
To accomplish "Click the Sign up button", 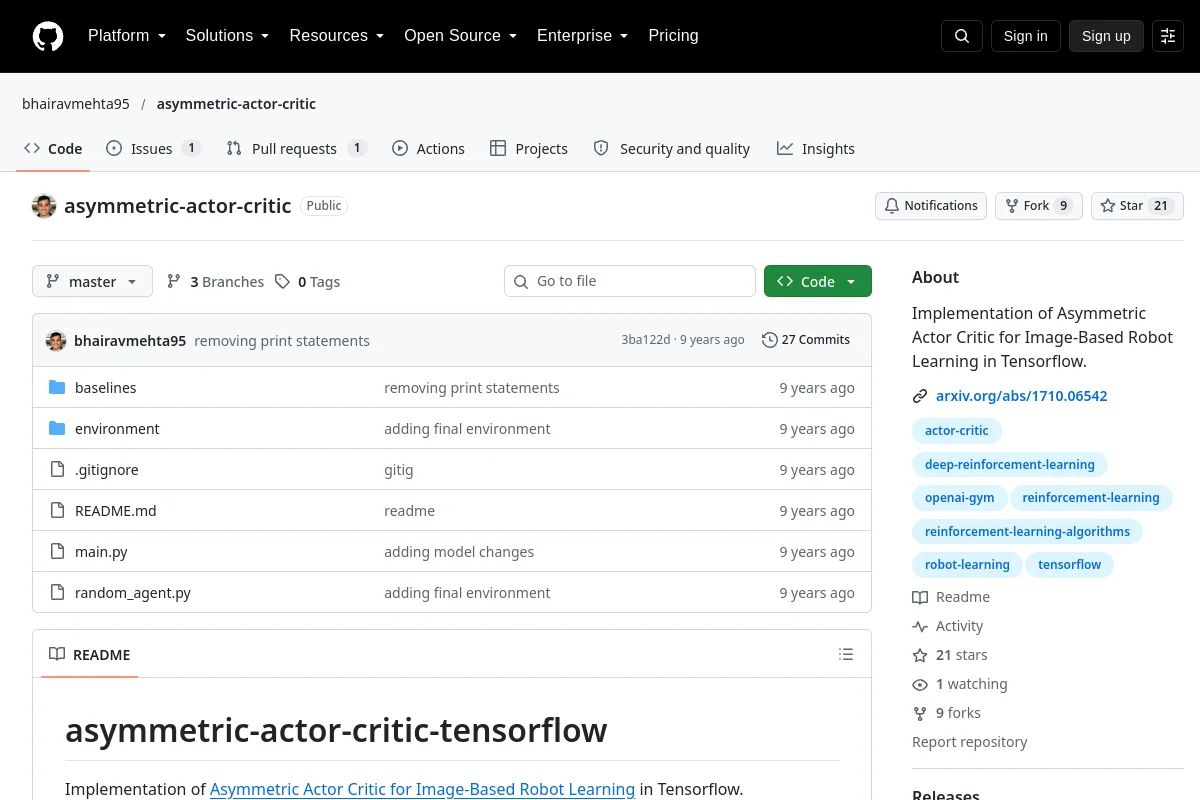I will [x=1106, y=36].
